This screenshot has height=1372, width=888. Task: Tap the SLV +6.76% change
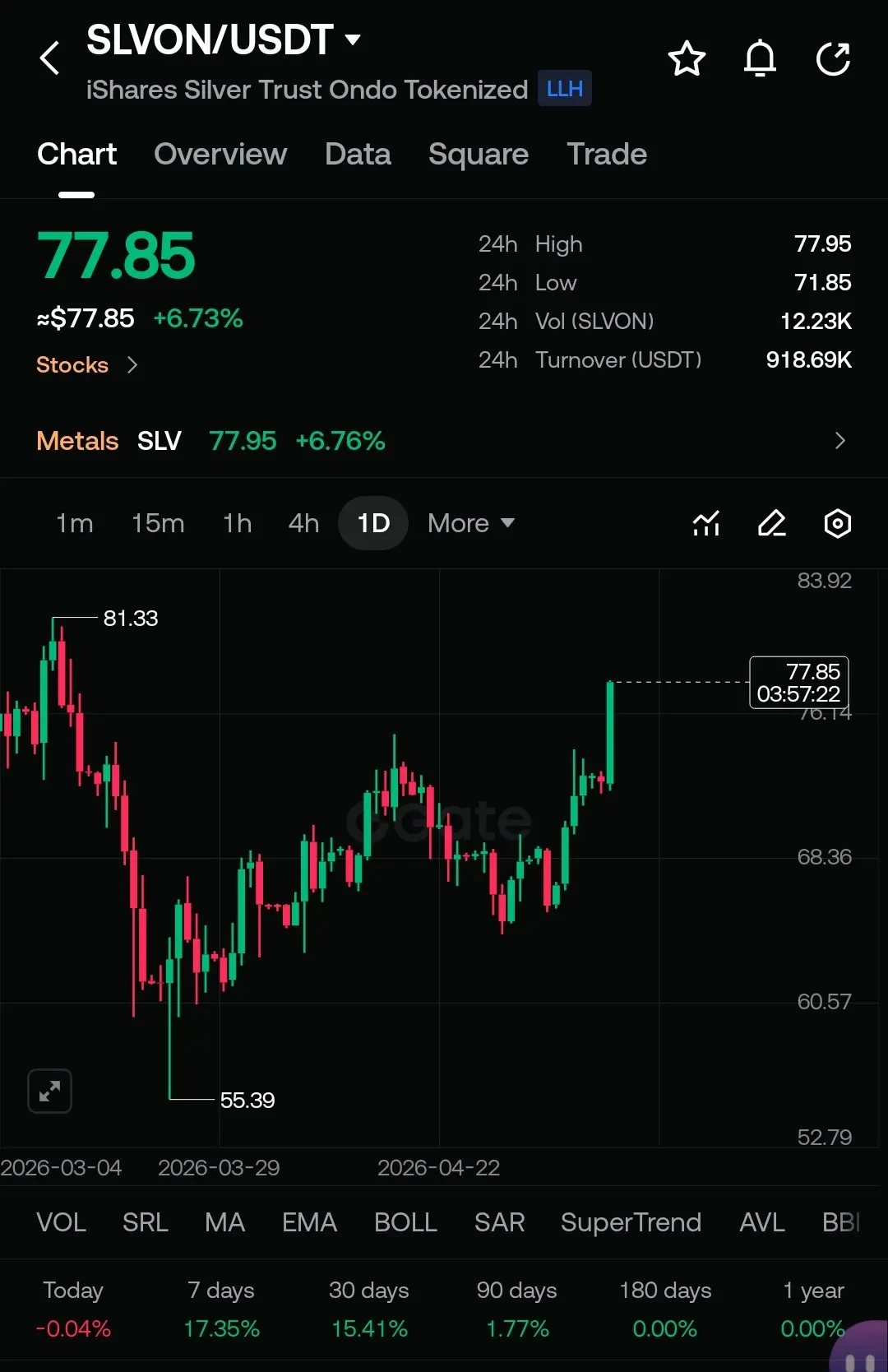[340, 441]
